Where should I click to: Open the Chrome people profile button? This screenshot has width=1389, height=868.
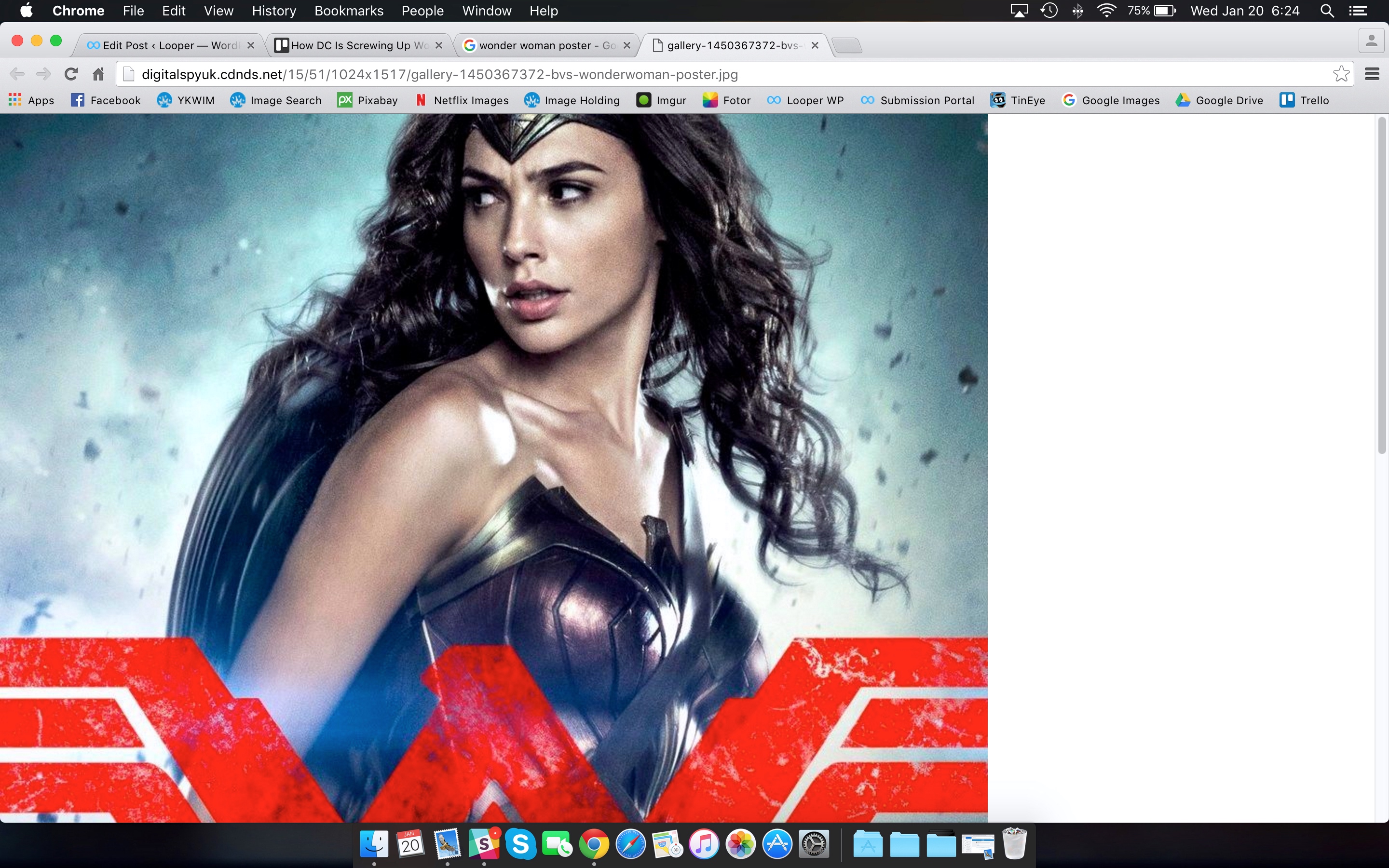tap(1372, 41)
